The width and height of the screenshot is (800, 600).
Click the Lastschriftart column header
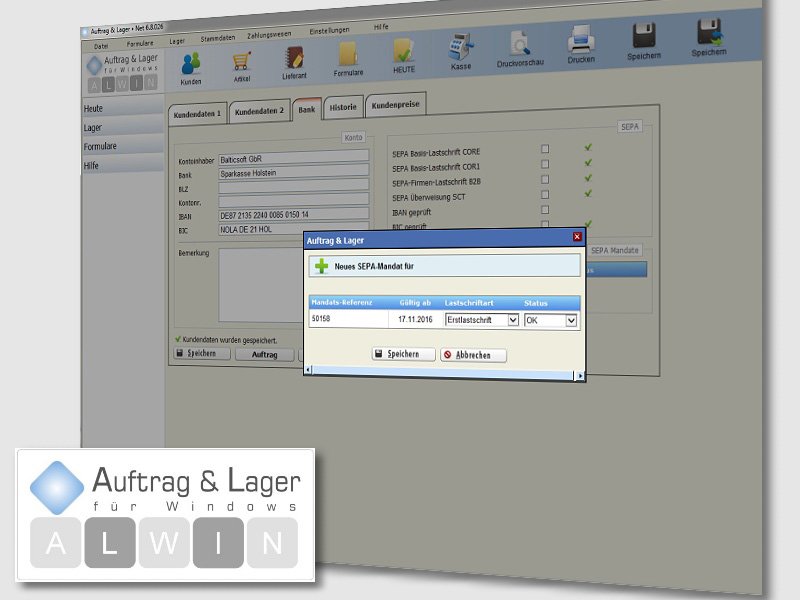point(469,303)
